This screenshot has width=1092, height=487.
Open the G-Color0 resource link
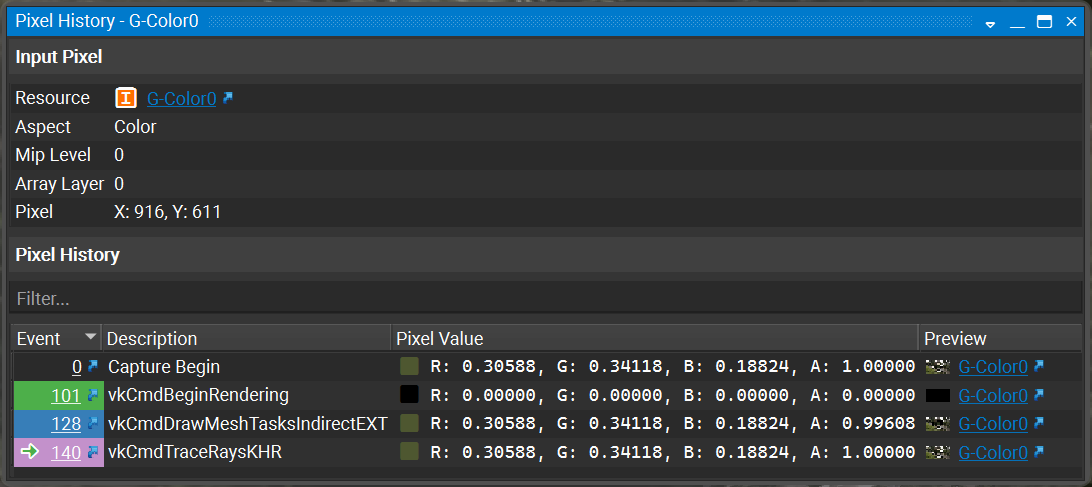pyautogui.click(x=181, y=99)
